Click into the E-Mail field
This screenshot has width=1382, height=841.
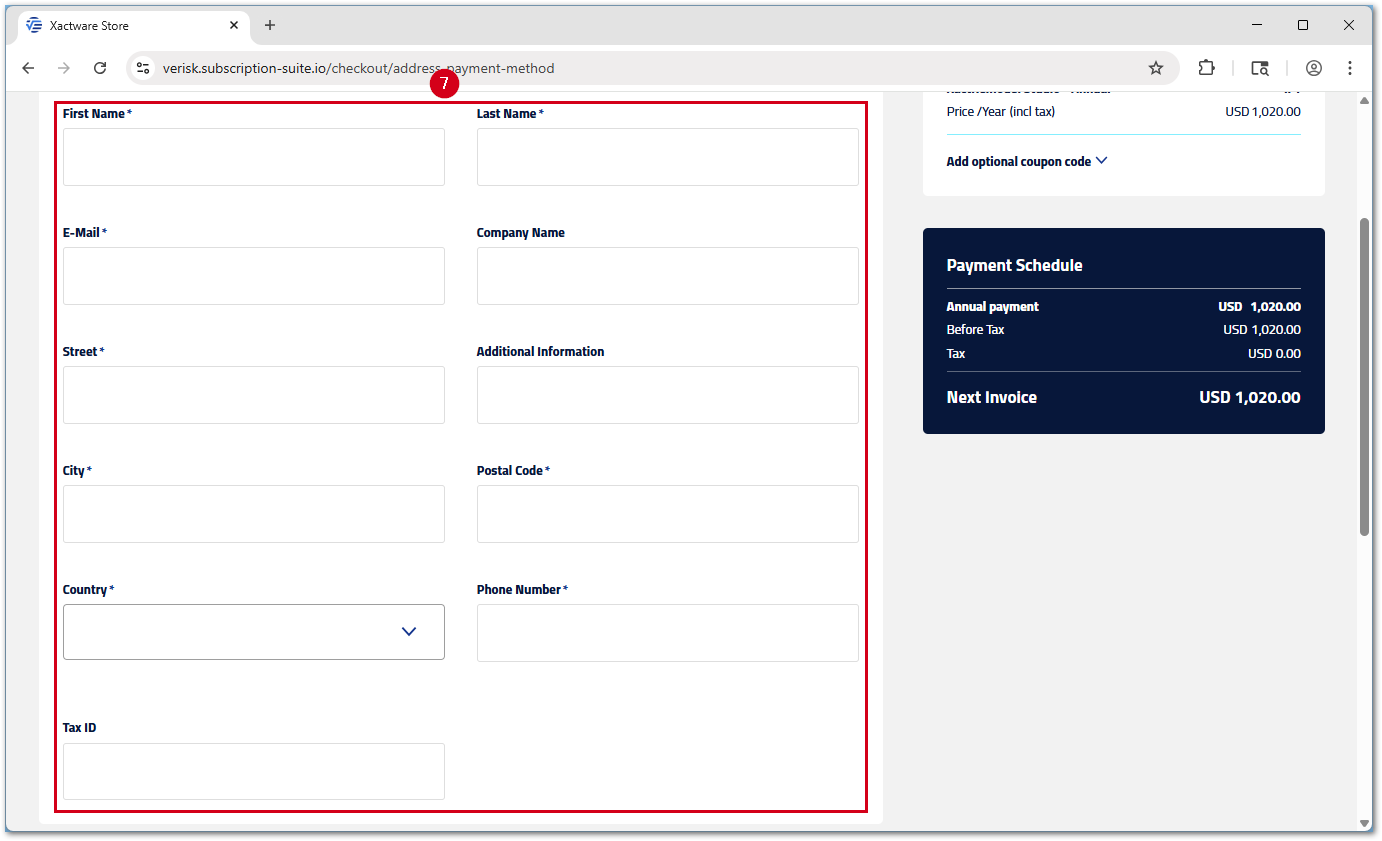click(254, 276)
